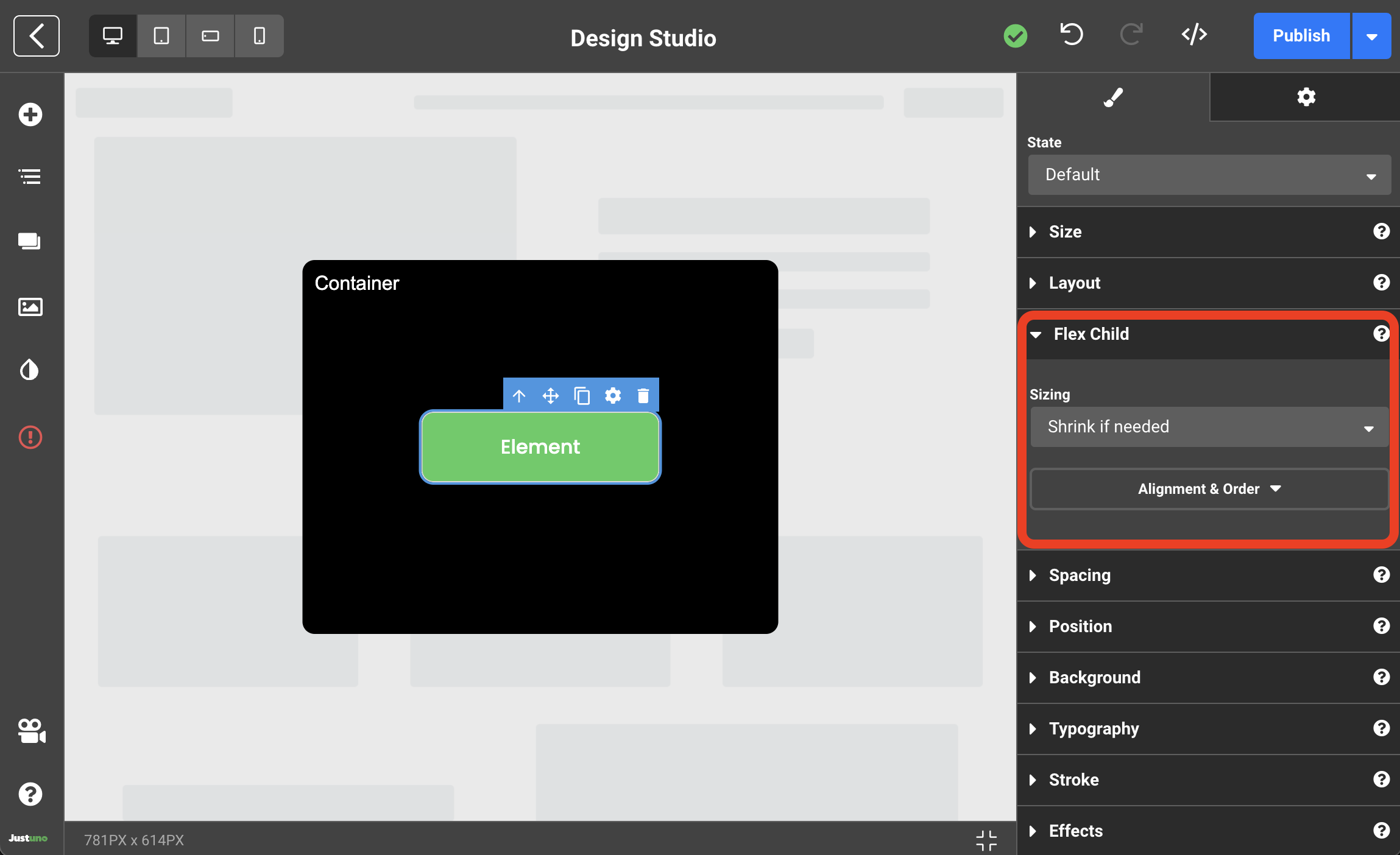Expand Alignment & Order options
The width and height of the screenshot is (1400, 855).
(x=1209, y=489)
